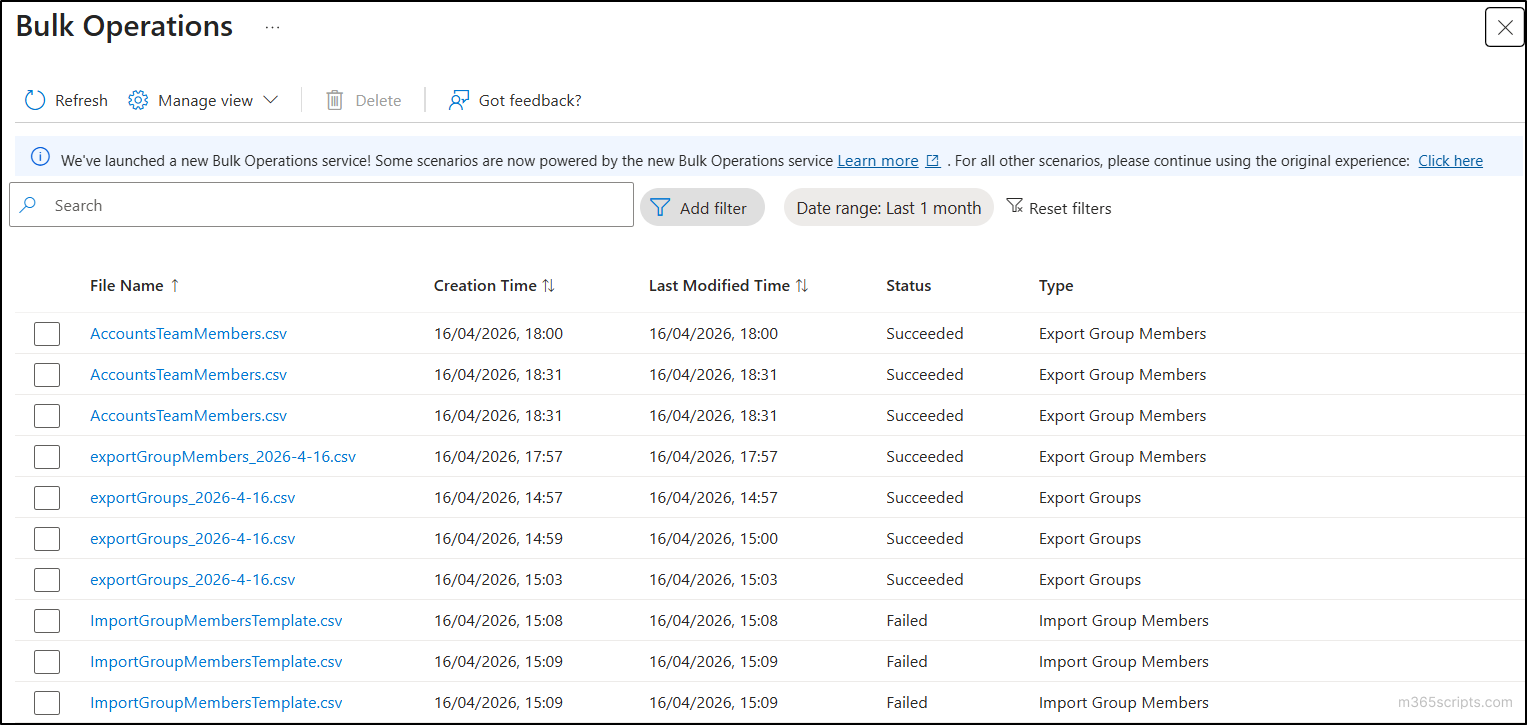Open ImportGroupMembersTemplate.csv created at 15:08
Screen dimensions: 1527x725
pos(216,621)
